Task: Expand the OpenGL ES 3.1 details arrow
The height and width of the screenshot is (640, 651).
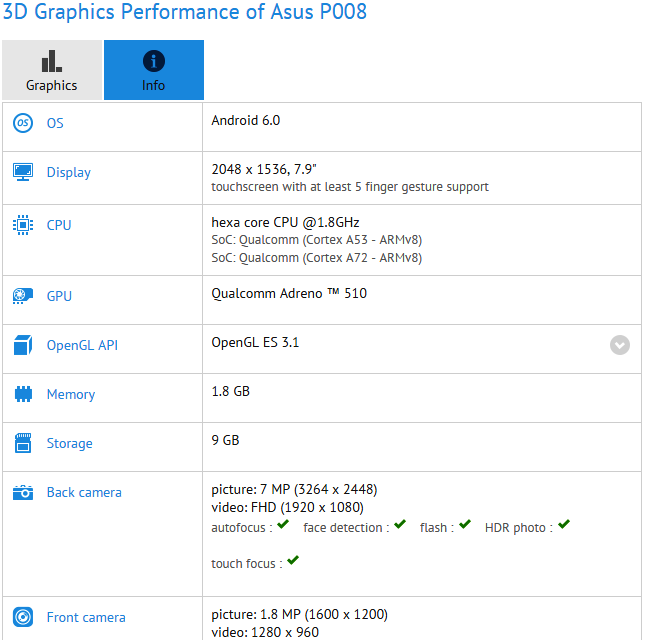Action: pos(620,345)
